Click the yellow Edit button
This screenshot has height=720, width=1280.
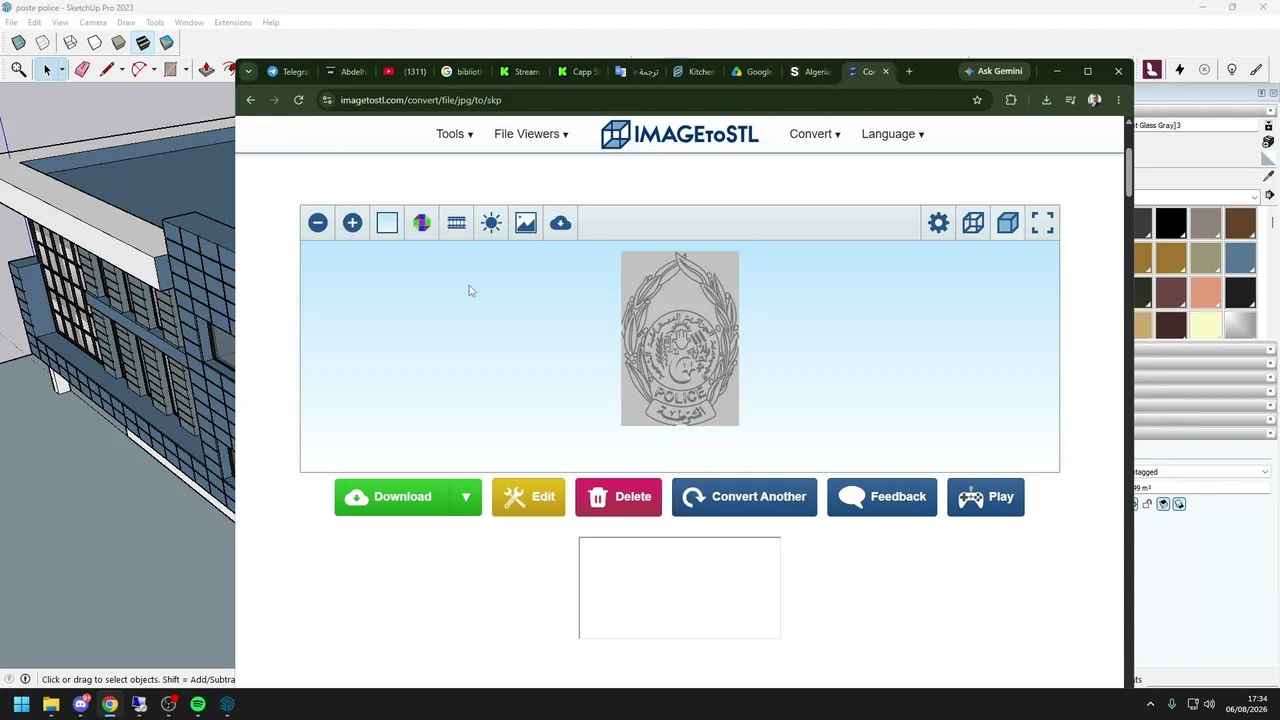click(x=528, y=497)
